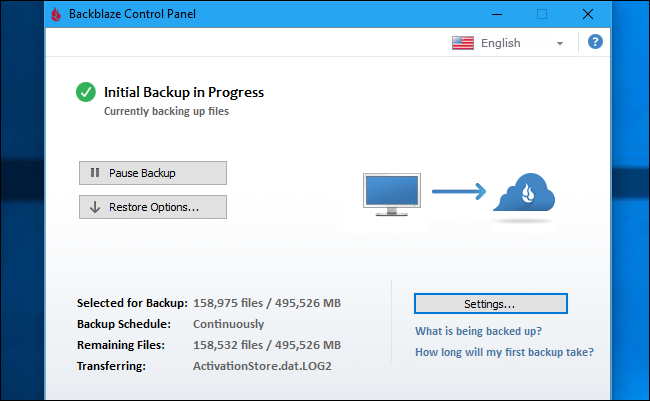Click the Backblaze flame icon in title bar
The height and width of the screenshot is (401, 650).
(x=55, y=15)
